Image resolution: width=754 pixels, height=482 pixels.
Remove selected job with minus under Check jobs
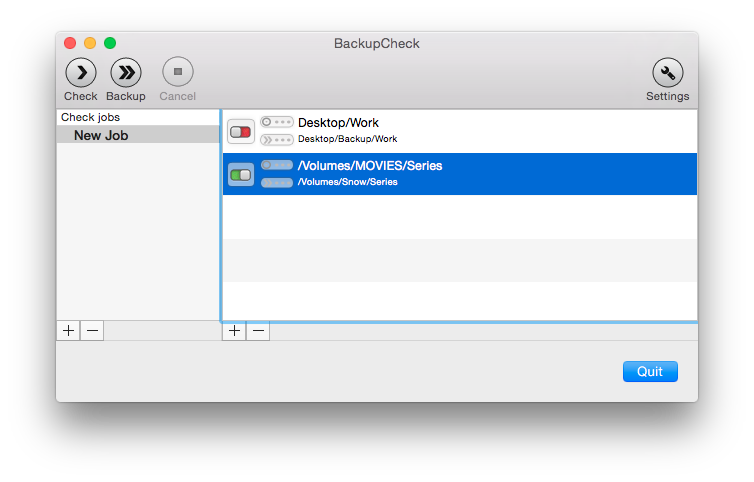coord(92,331)
